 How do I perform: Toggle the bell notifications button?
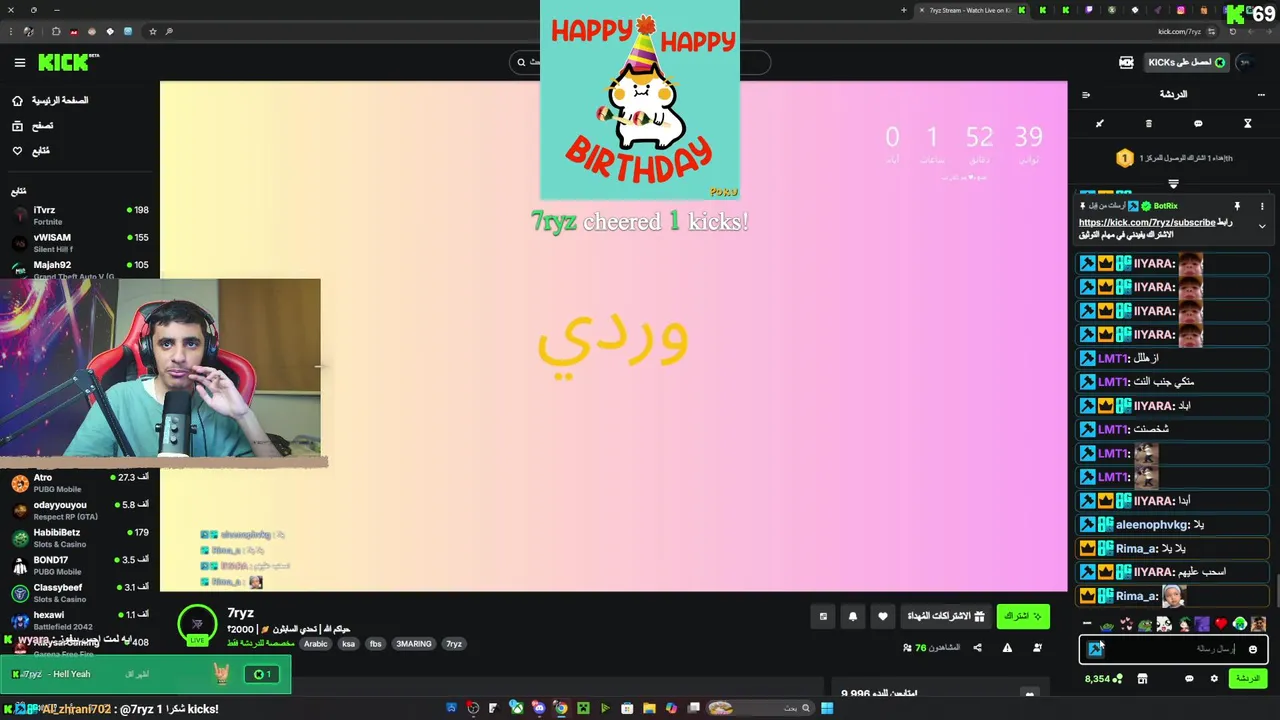point(853,616)
